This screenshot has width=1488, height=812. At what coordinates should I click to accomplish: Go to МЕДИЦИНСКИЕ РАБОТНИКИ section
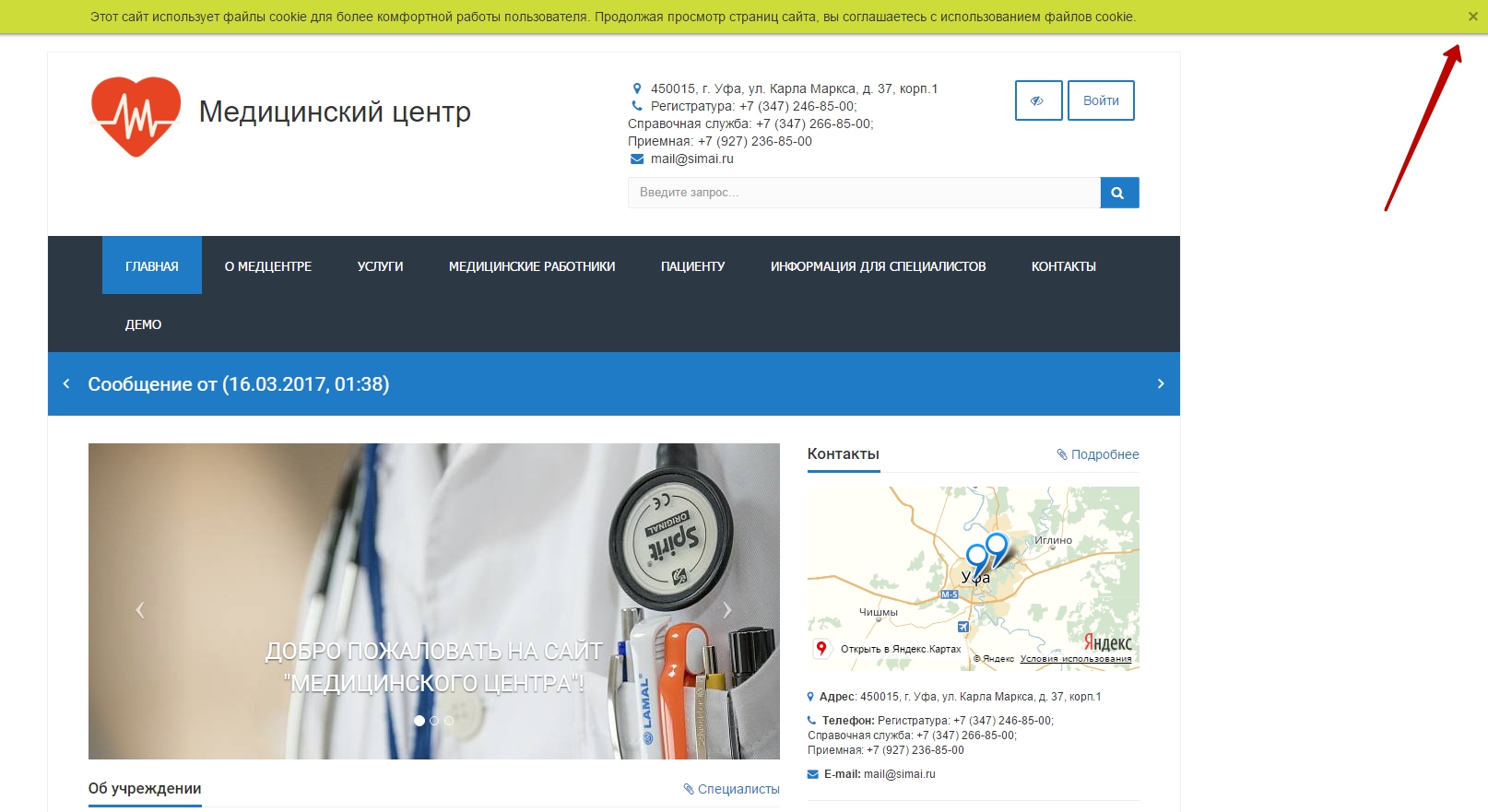pyautogui.click(x=531, y=266)
